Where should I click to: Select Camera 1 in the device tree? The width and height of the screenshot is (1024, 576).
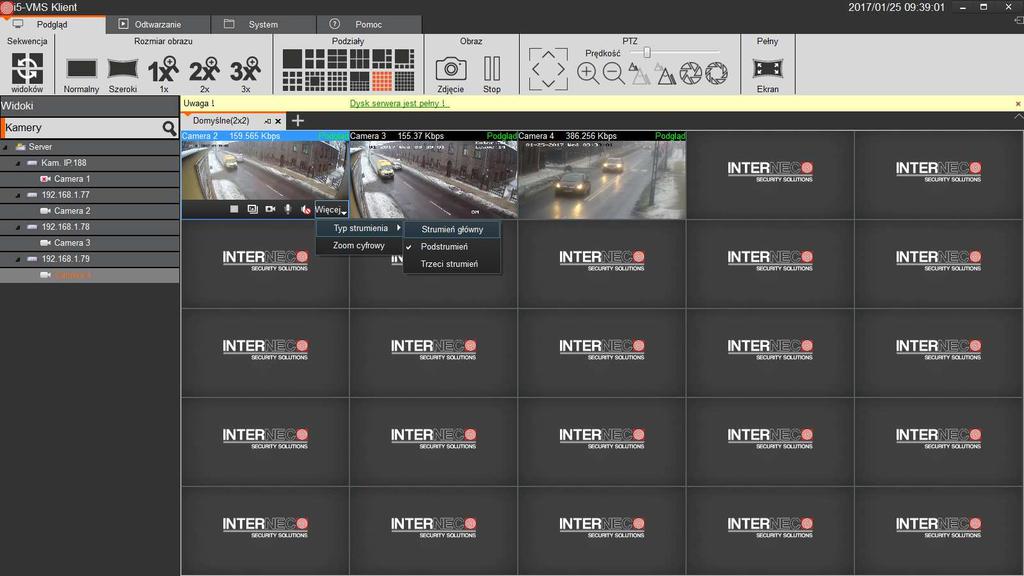(72, 179)
